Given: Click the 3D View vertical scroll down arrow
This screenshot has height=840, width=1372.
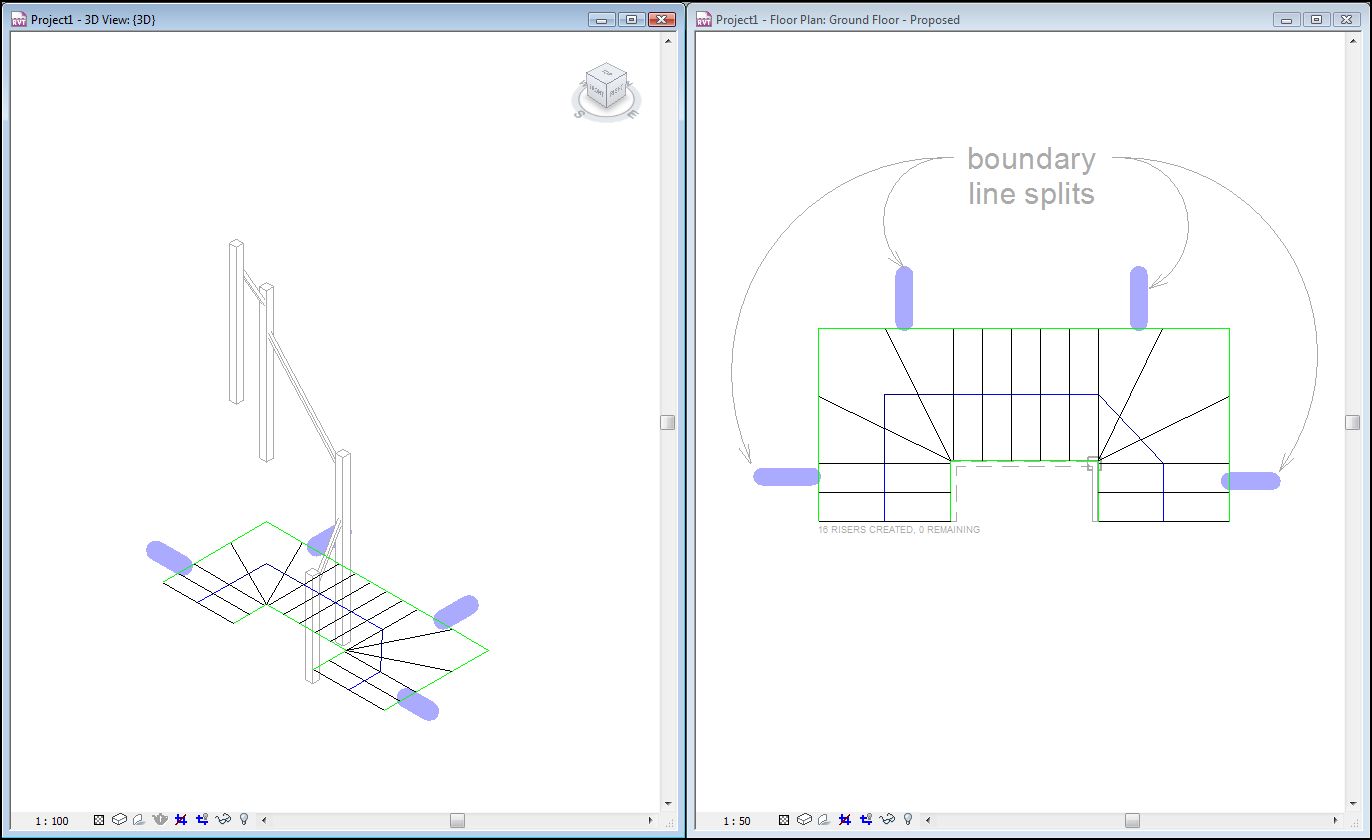Looking at the screenshot, I should 668,803.
